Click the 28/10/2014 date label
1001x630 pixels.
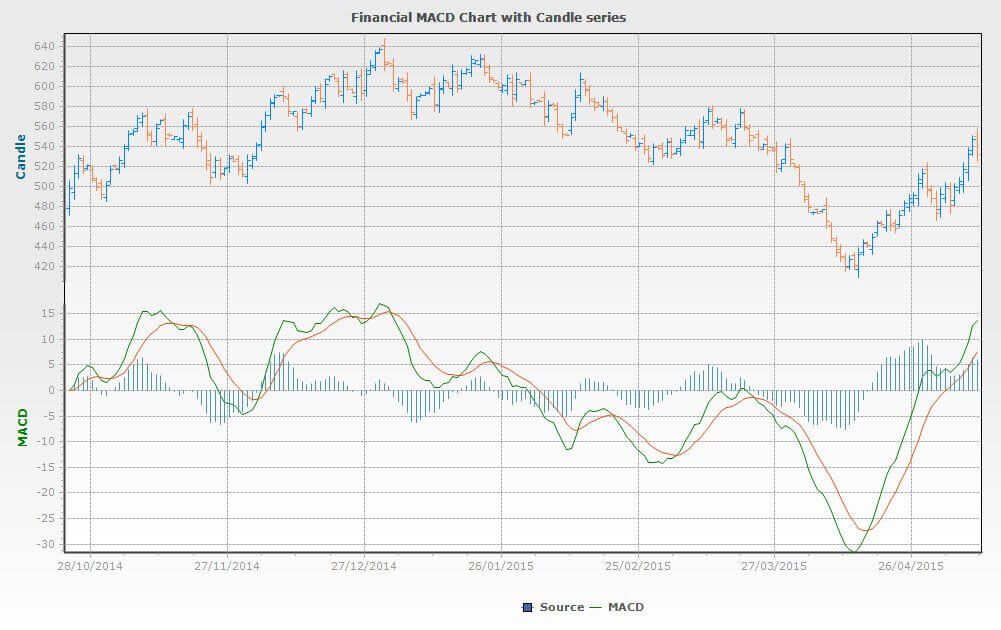pos(90,566)
